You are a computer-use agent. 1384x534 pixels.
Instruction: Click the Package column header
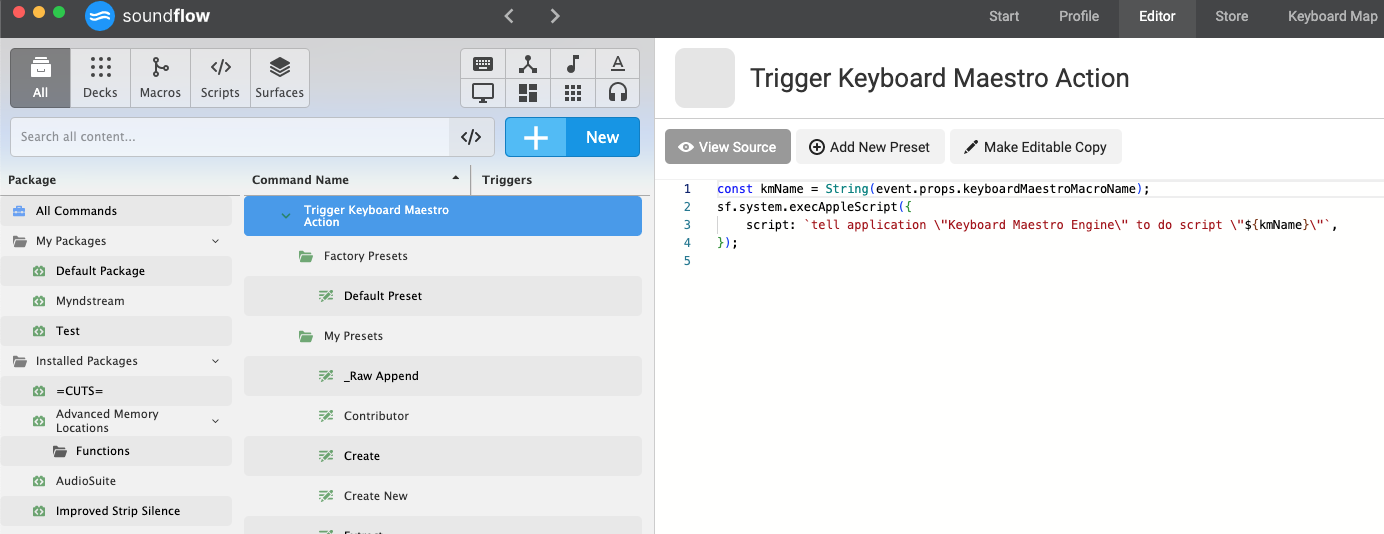[32, 180]
